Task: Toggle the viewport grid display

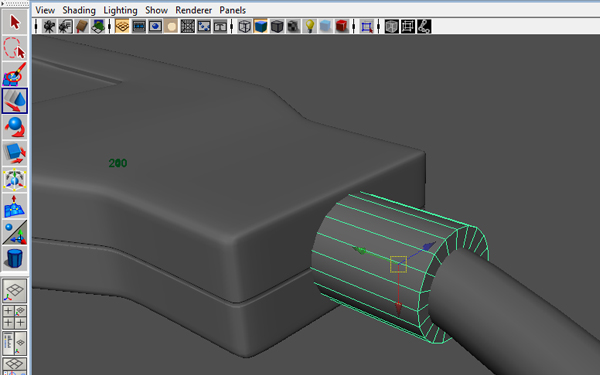Action: coord(122,26)
